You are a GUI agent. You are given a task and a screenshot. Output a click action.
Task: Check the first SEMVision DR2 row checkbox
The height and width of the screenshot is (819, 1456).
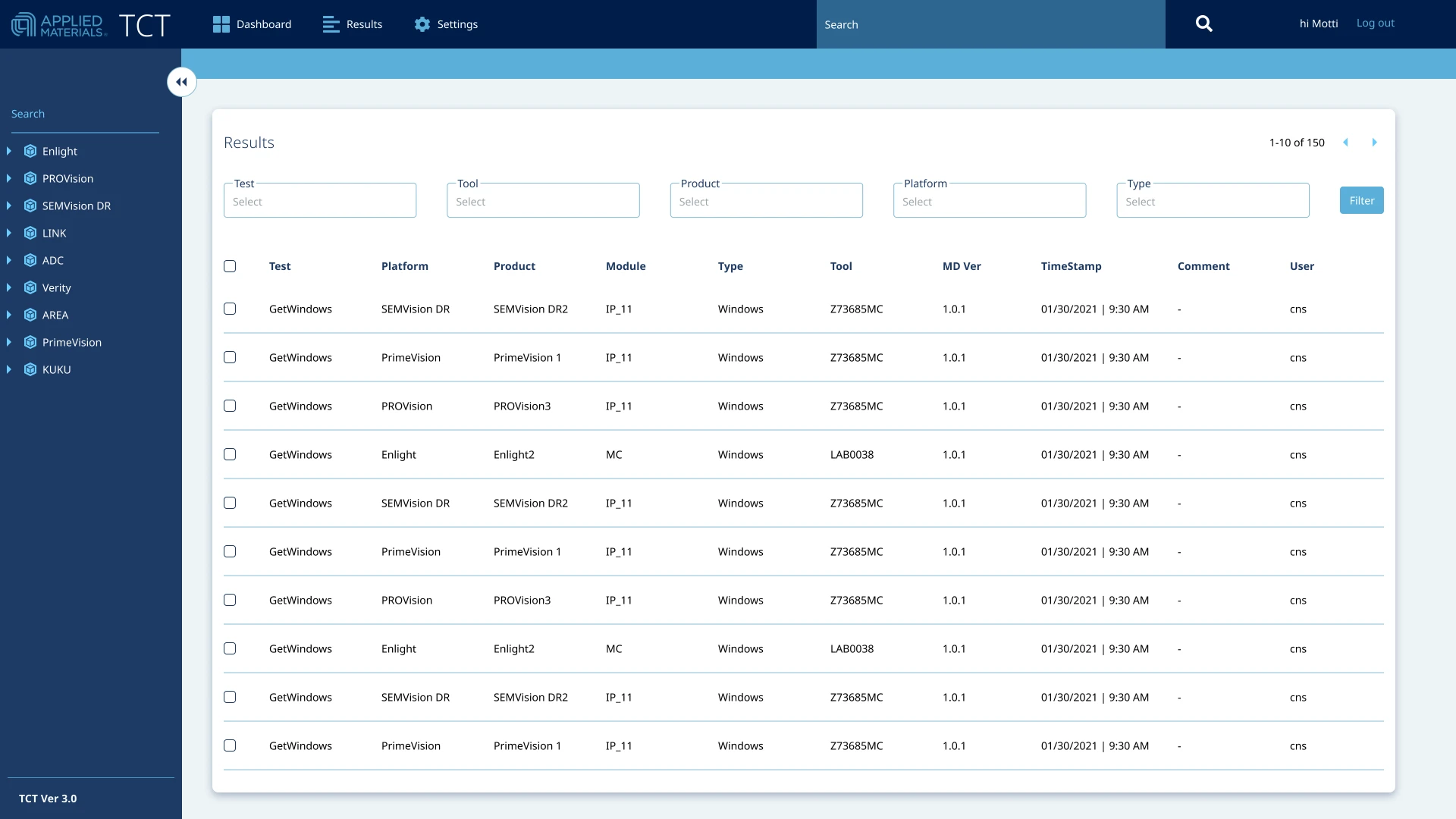pos(230,309)
